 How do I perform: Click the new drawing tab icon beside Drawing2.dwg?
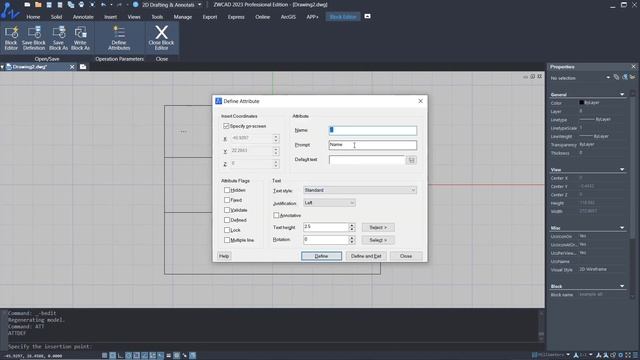[83, 67]
